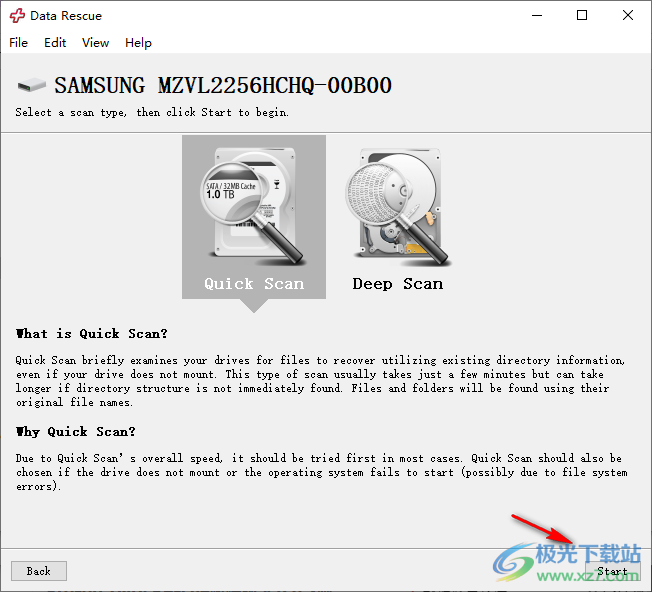This screenshot has height=592, width=652.
Task: Click the Deep Scan text label
Action: click(397, 284)
